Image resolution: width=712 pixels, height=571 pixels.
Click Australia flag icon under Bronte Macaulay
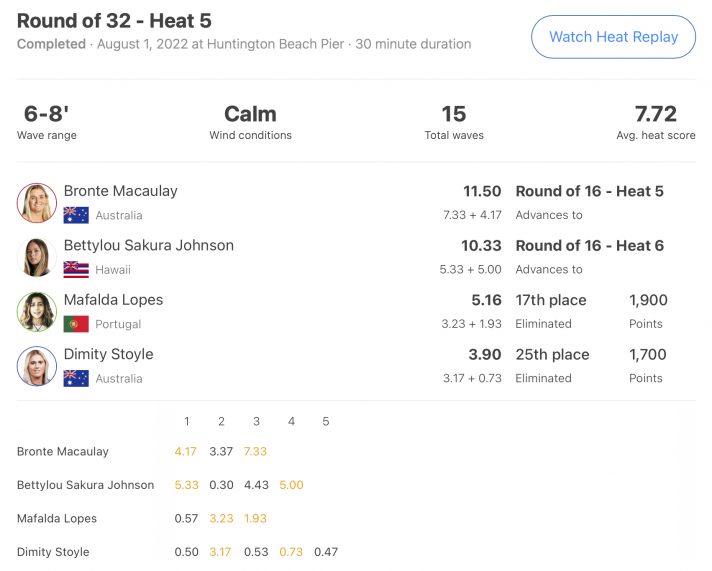click(x=76, y=215)
